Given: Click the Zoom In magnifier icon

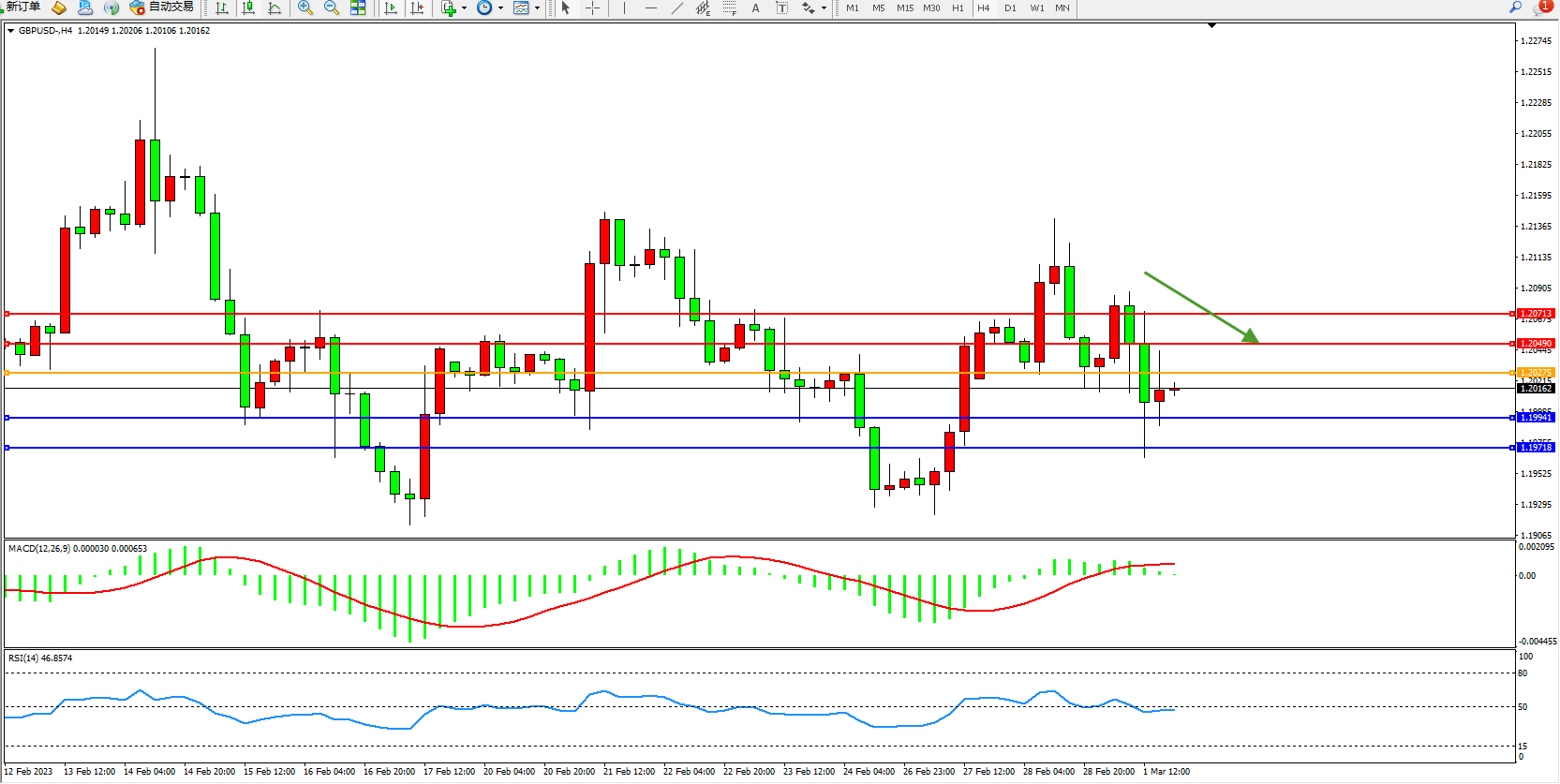Looking at the screenshot, I should [x=305, y=7].
